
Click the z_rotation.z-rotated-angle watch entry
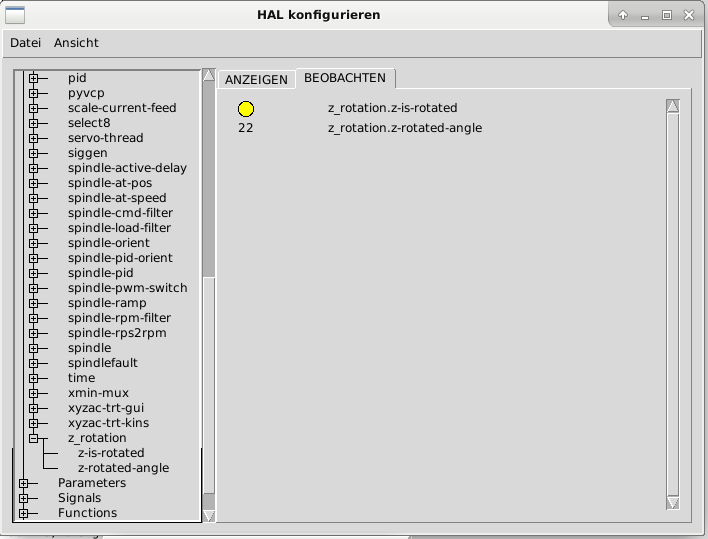(404, 128)
